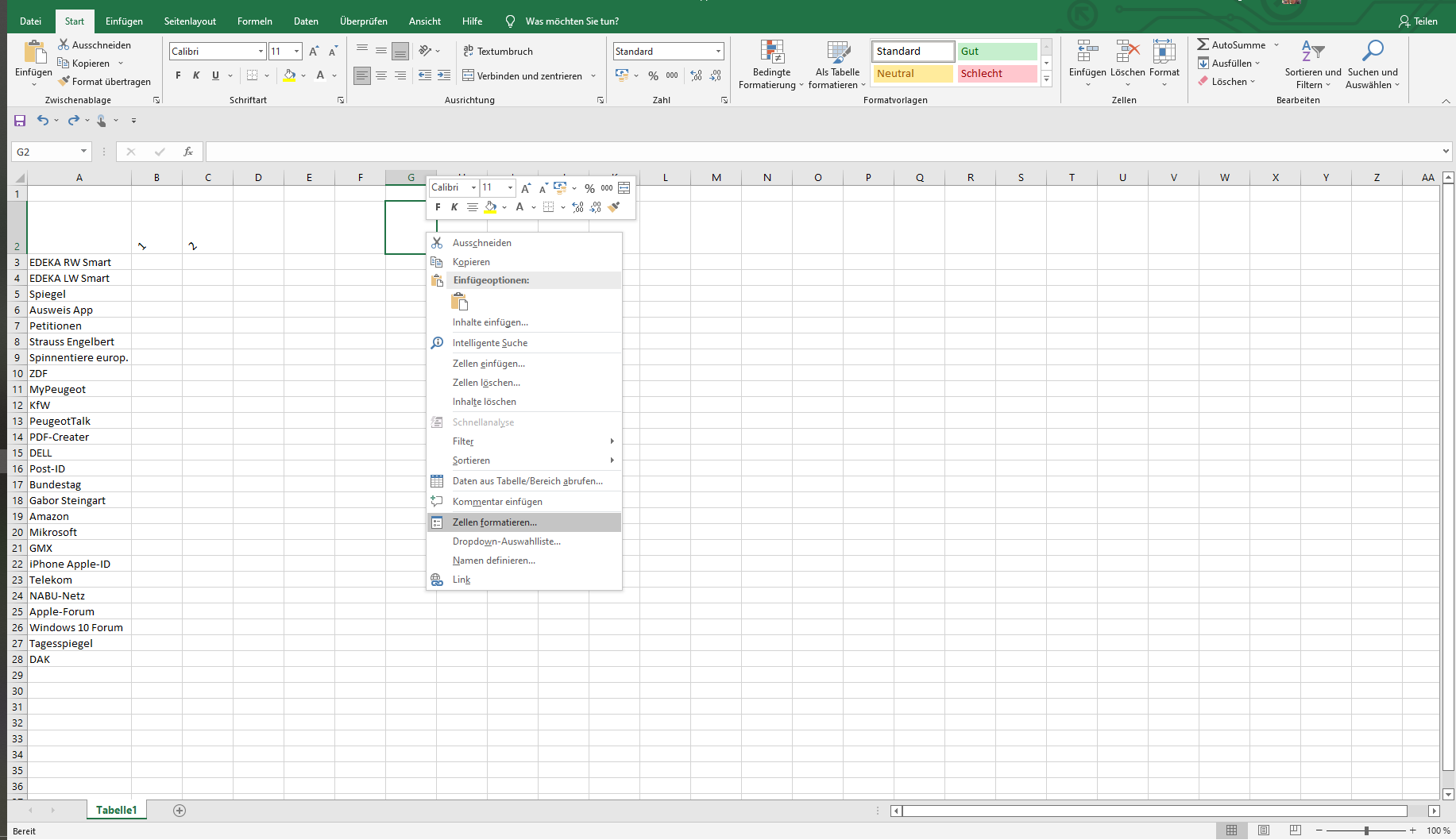Choose Inhalte löschen in context menu
Viewport: 1456px width, 840px height.
tap(524, 402)
